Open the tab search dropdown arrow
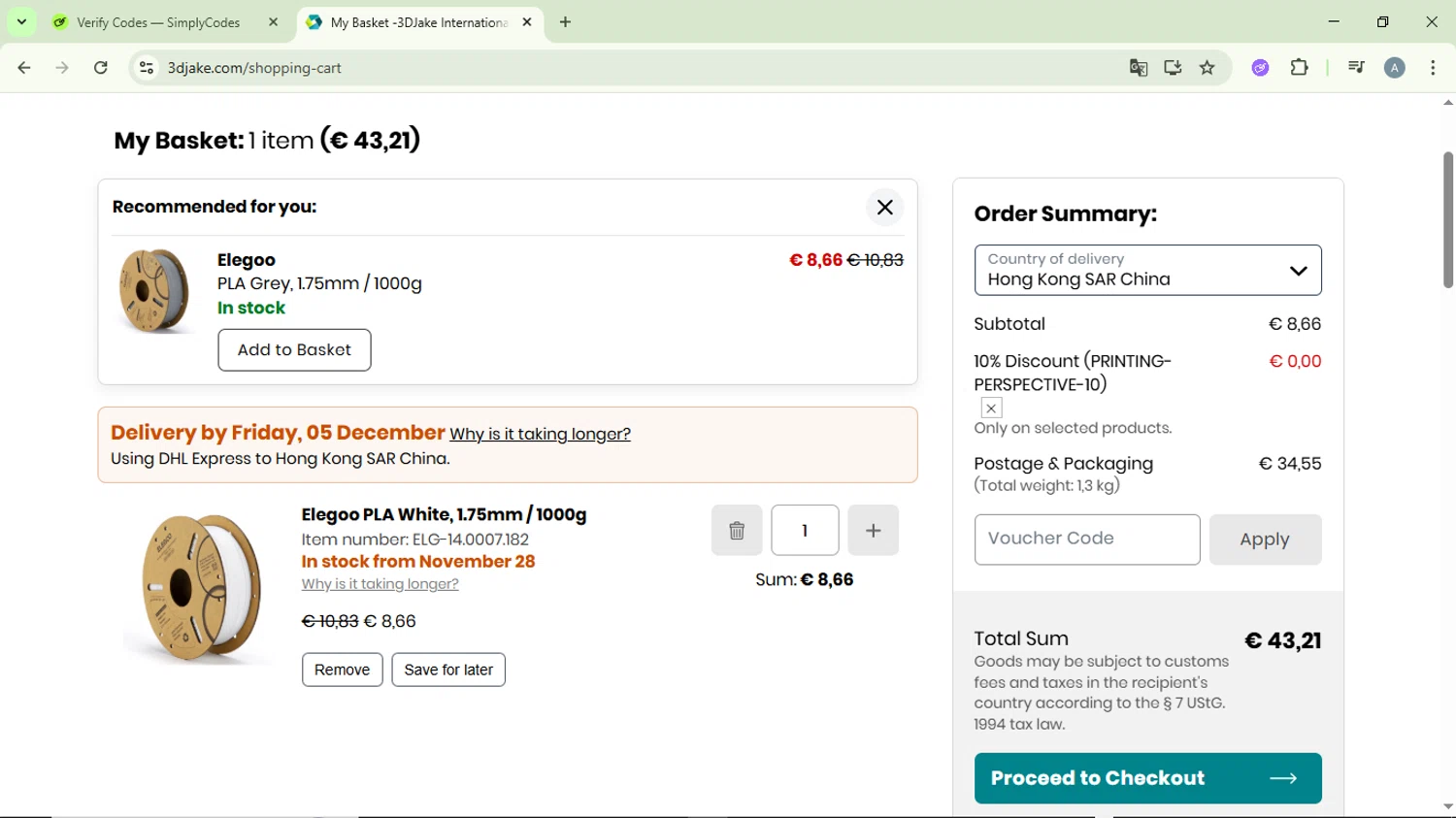 [x=21, y=21]
